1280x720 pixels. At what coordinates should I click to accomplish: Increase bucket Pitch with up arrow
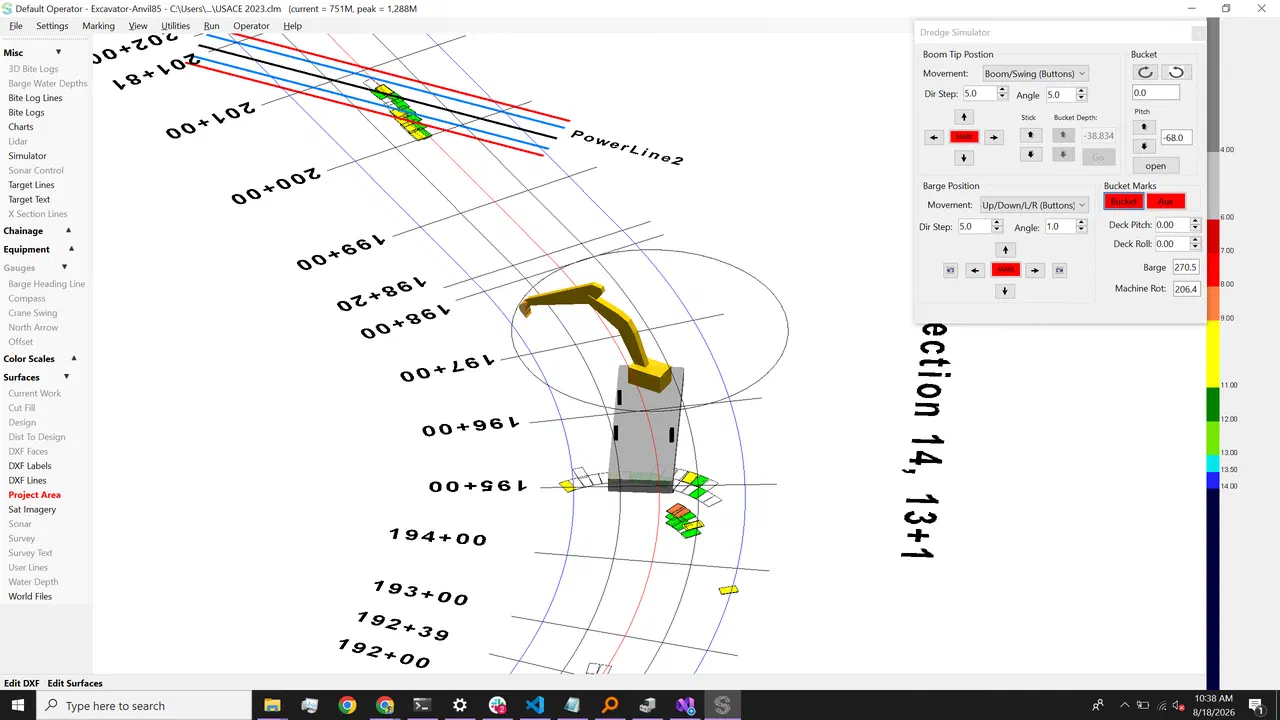[x=1144, y=127]
